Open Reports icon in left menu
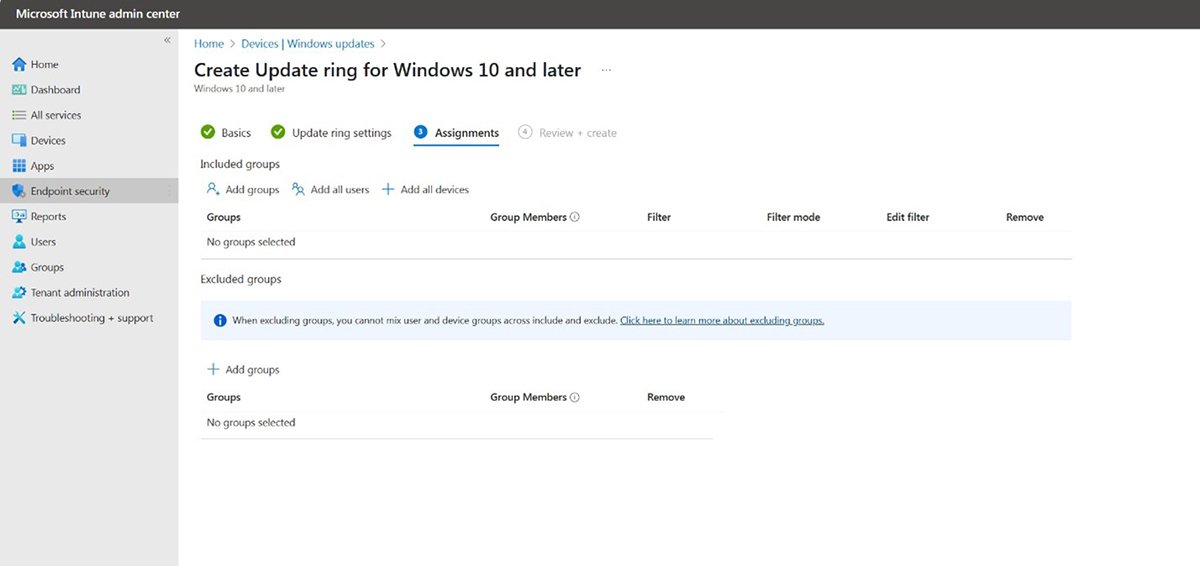 (x=18, y=217)
